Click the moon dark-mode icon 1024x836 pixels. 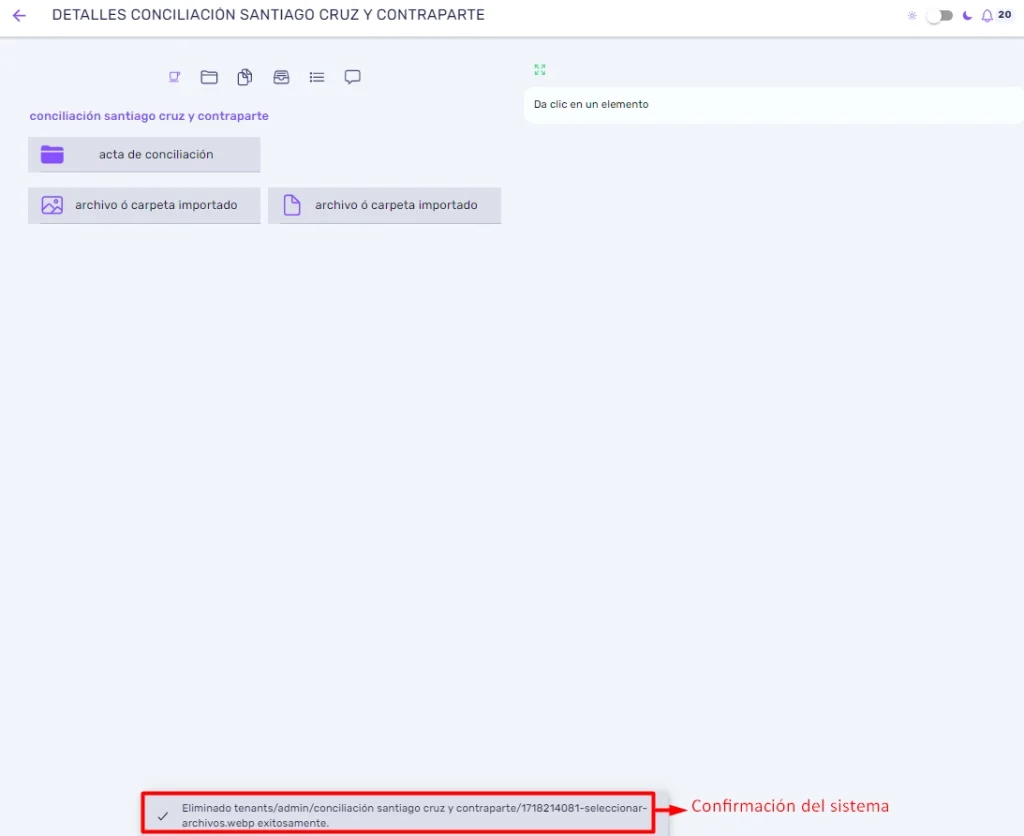click(x=967, y=16)
